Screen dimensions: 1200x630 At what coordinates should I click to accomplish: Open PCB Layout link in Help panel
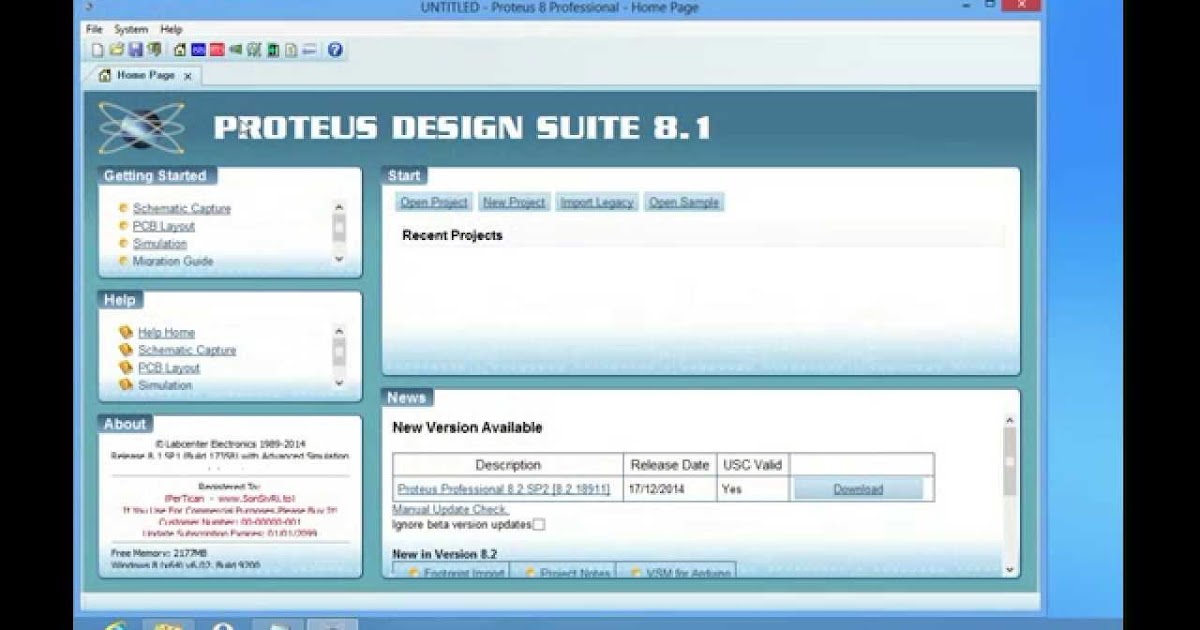pos(169,368)
